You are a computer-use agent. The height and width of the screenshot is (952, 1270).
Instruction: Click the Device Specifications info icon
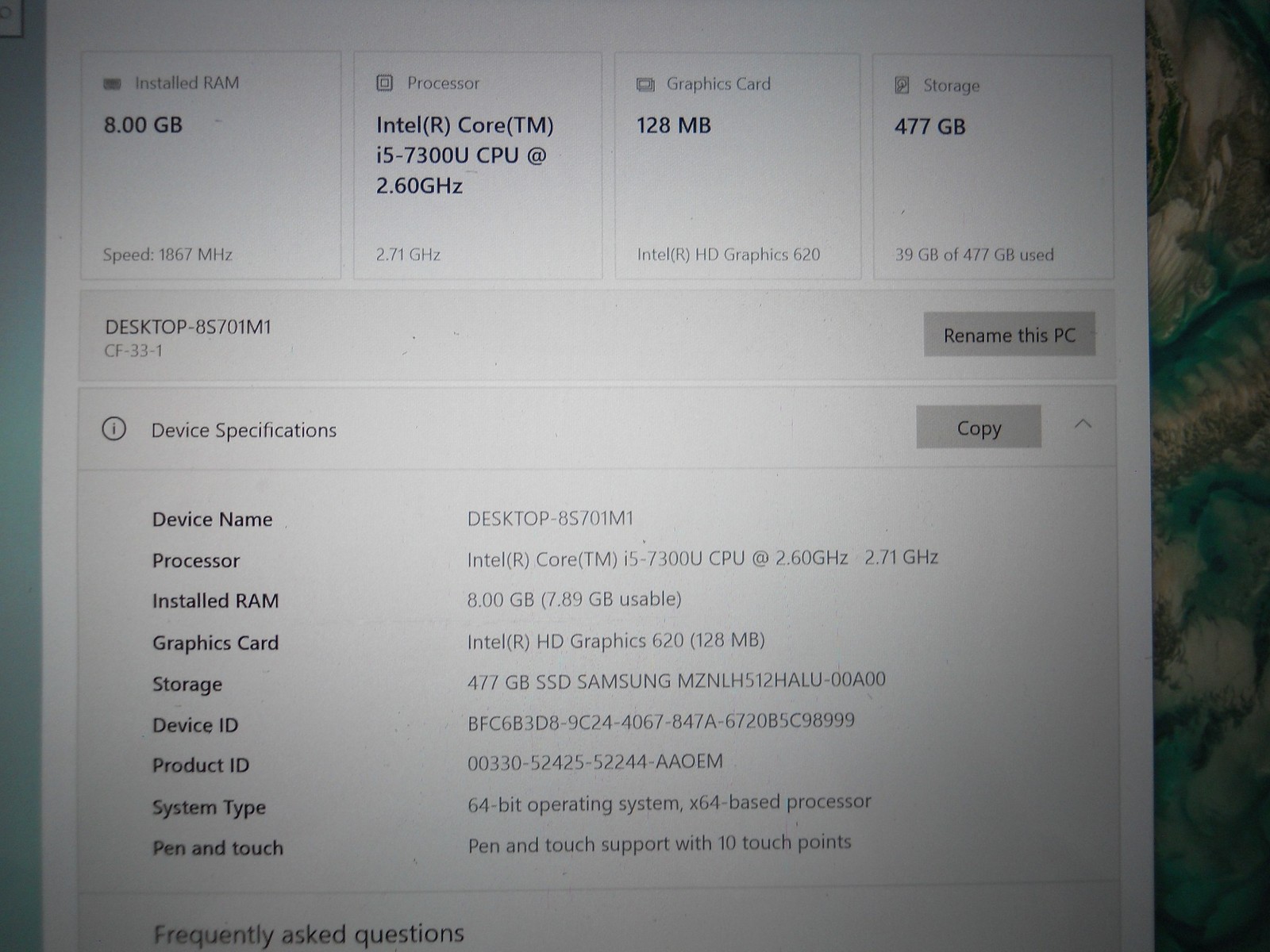tap(114, 429)
